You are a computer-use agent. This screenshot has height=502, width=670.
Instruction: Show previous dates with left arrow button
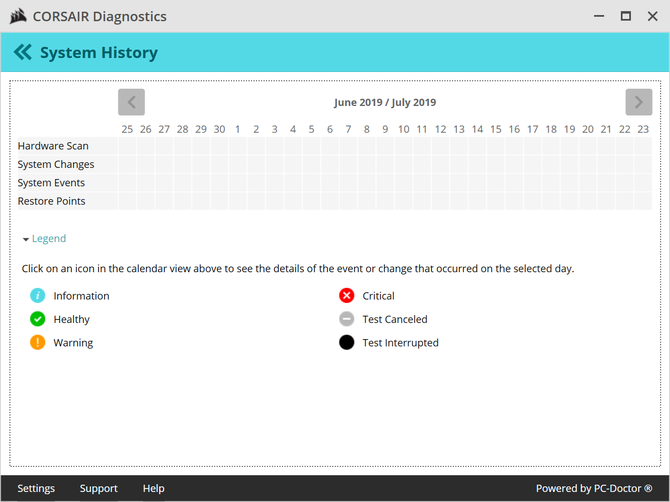tap(131, 102)
